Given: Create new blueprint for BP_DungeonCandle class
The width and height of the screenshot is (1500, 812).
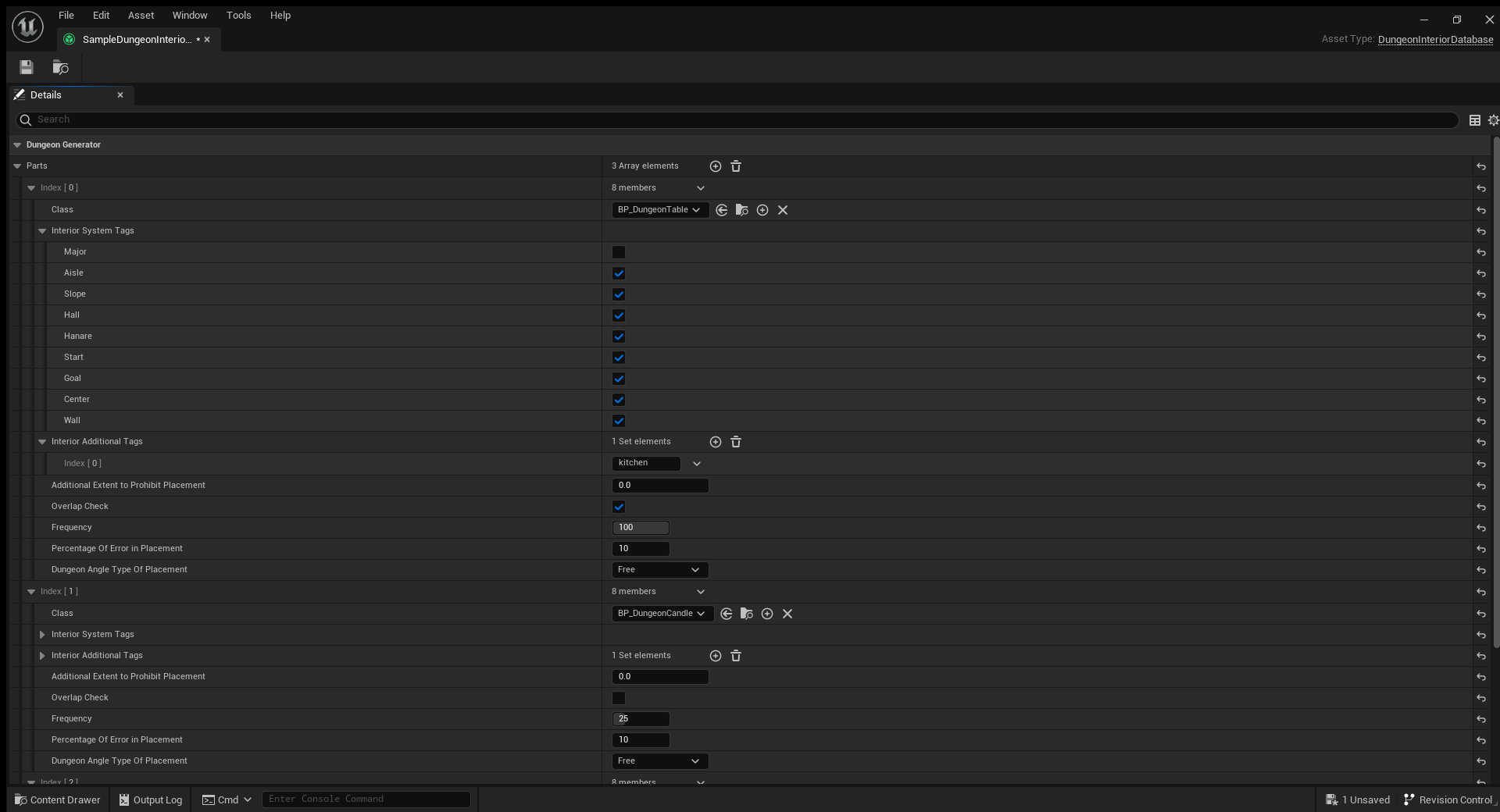Looking at the screenshot, I should [x=767, y=614].
